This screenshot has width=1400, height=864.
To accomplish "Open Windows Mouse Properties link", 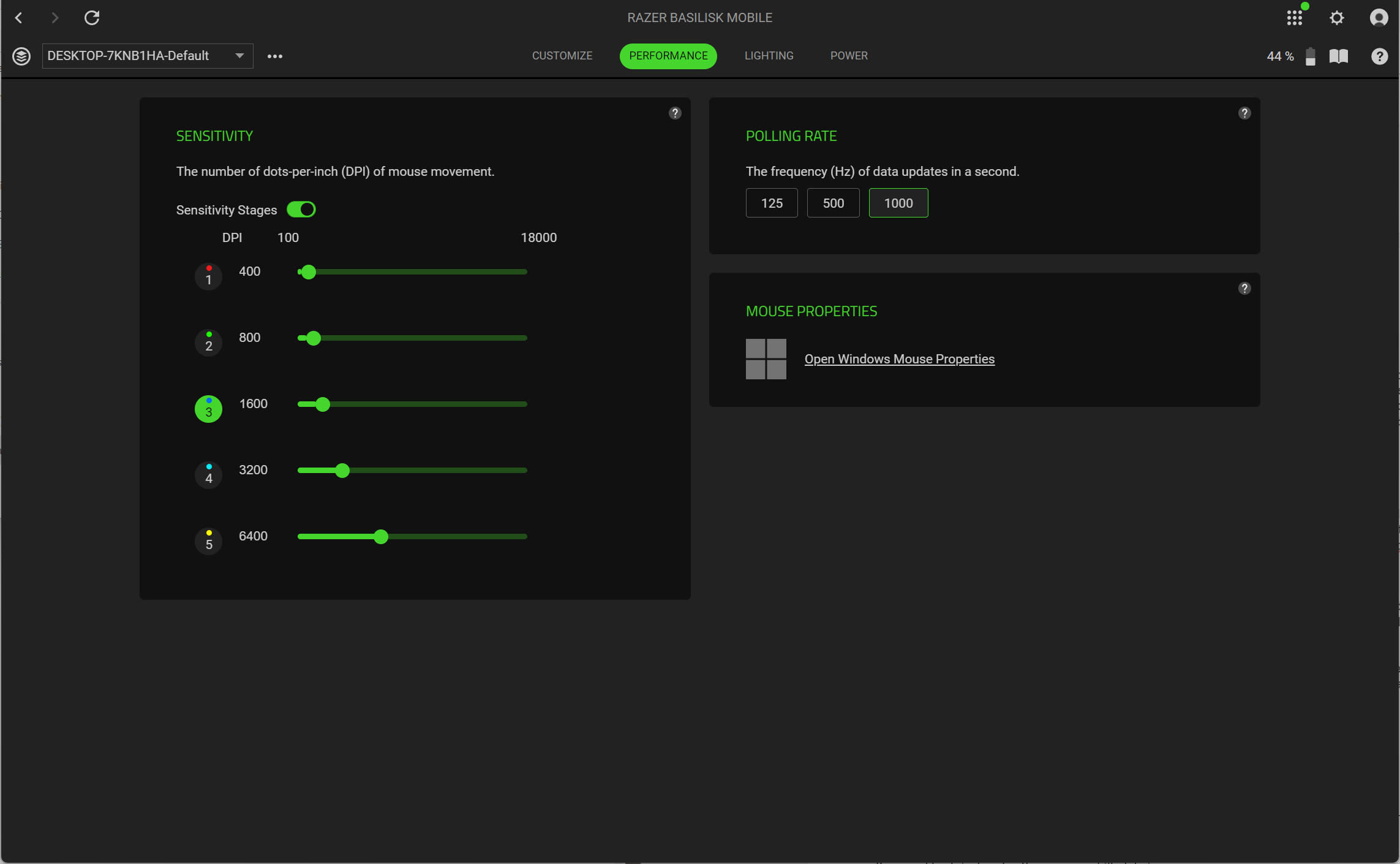I will pyautogui.click(x=900, y=359).
